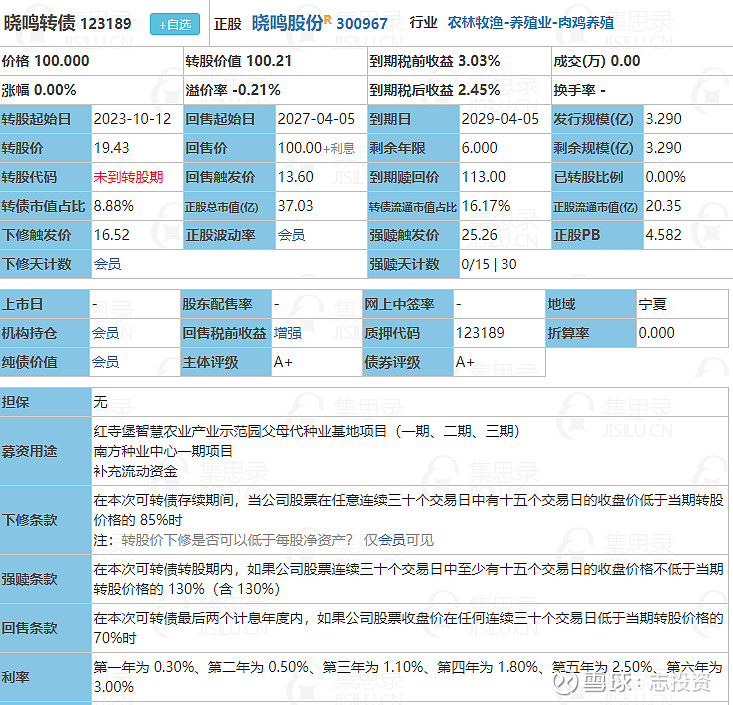Image resolution: width=733 pixels, height=705 pixels.
Task: Click 回售价 value 100.00+利息
Action: point(316,148)
